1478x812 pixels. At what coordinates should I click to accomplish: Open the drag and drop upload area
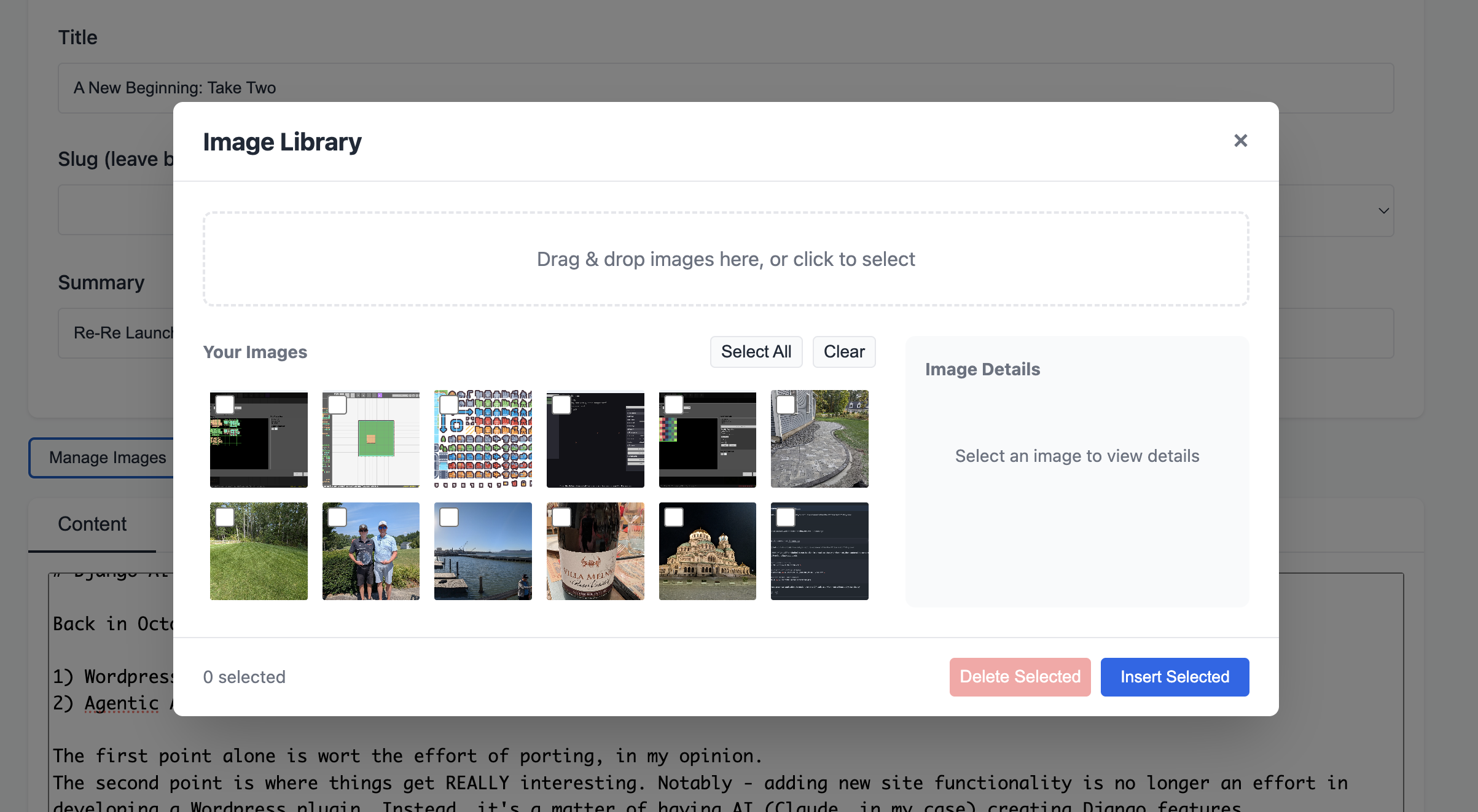[x=725, y=259]
